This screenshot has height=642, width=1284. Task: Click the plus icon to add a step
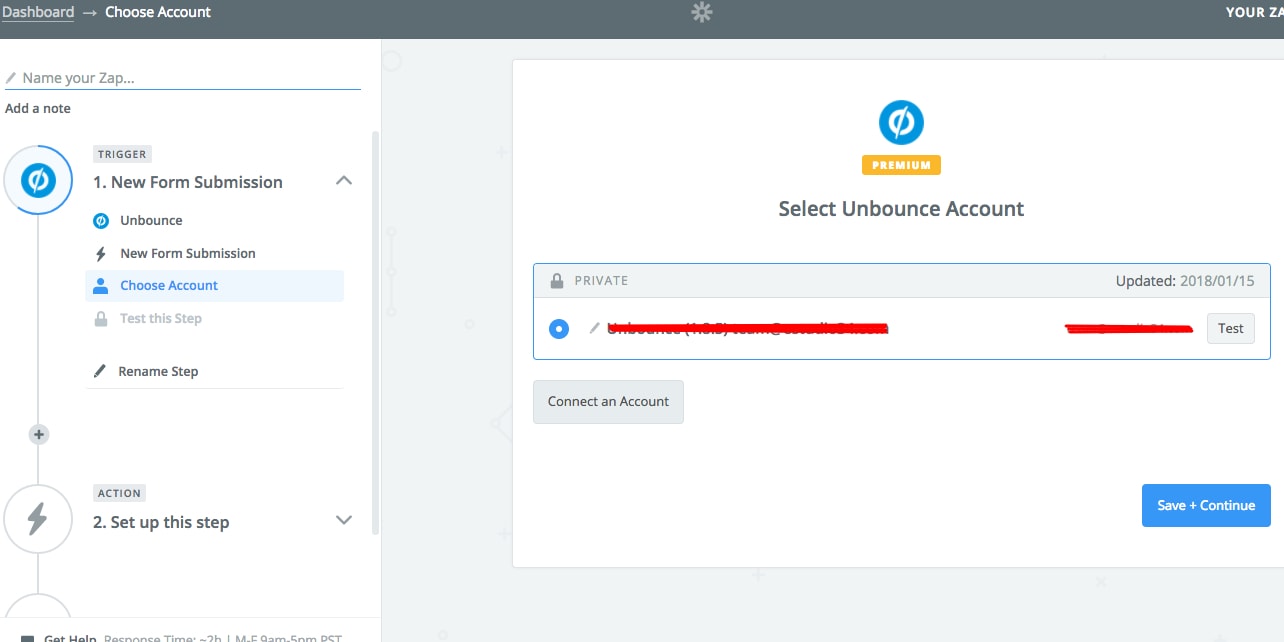[38, 434]
